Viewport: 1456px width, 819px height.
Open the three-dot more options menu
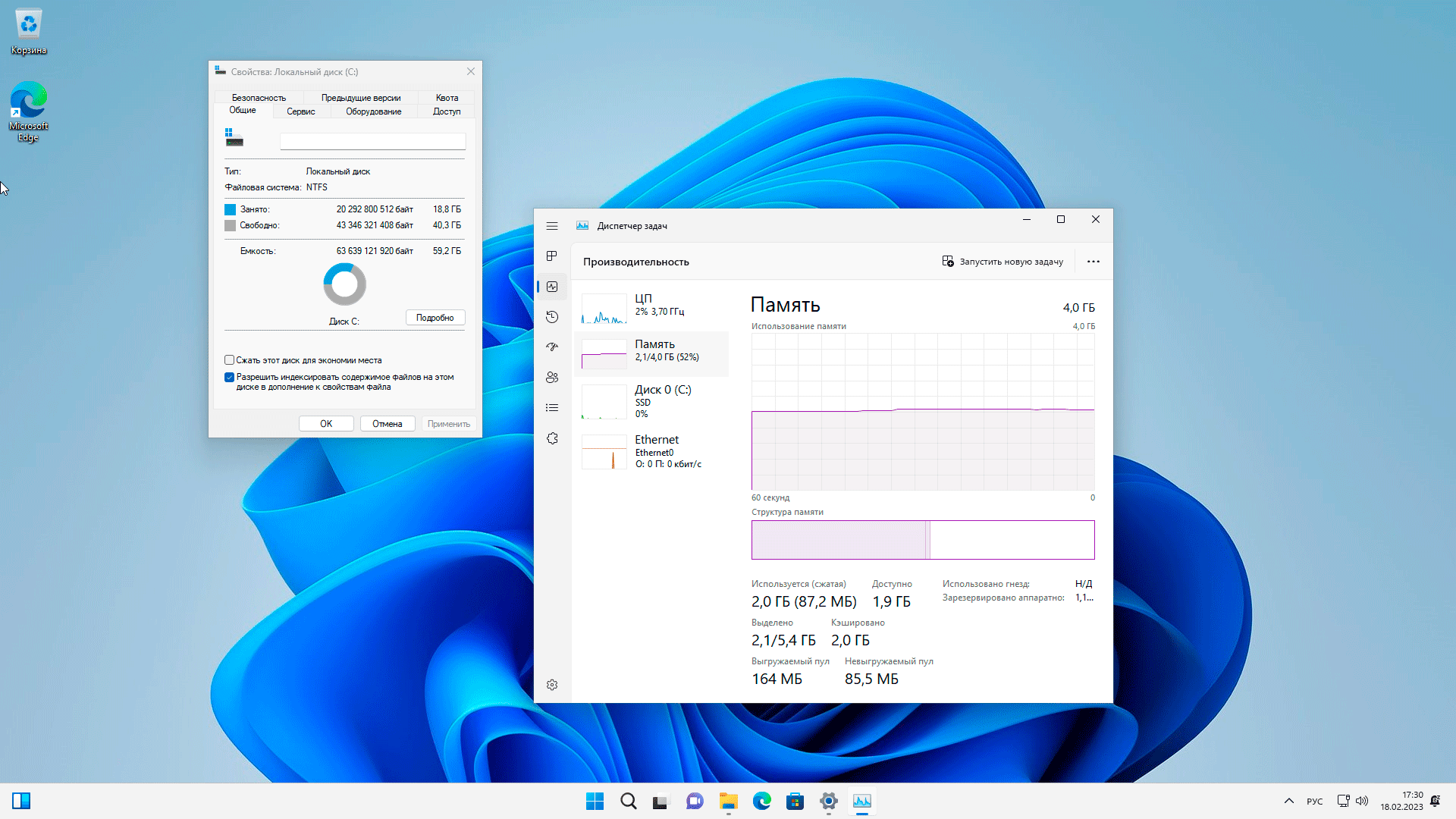[x=1093, y=262]
